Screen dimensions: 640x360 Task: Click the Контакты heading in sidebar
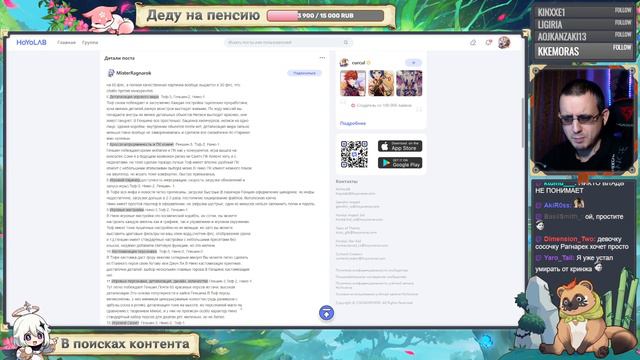(347, 181)
